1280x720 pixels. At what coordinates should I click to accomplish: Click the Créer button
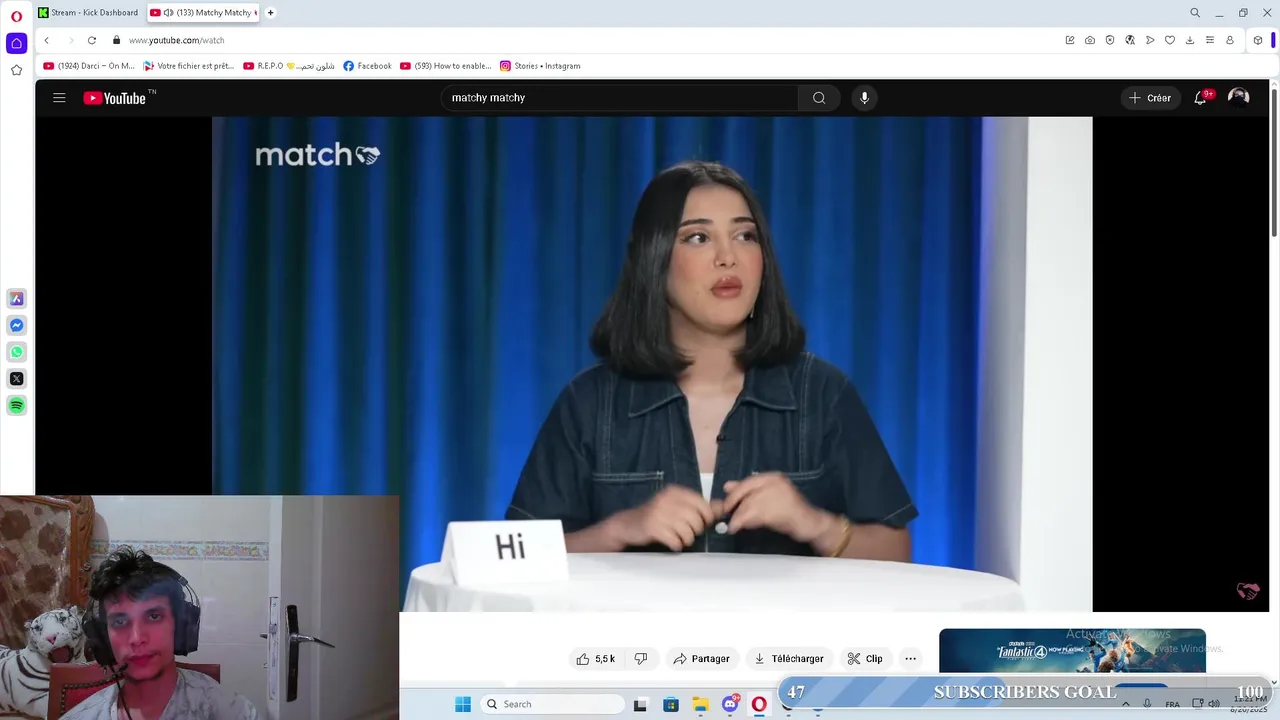click(x=1150, y=98)
